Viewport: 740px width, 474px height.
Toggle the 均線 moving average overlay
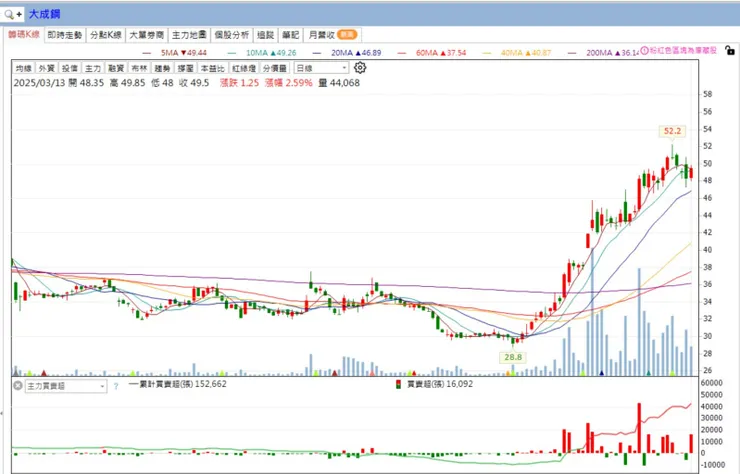pyautogui.click(x=24, y=68)
